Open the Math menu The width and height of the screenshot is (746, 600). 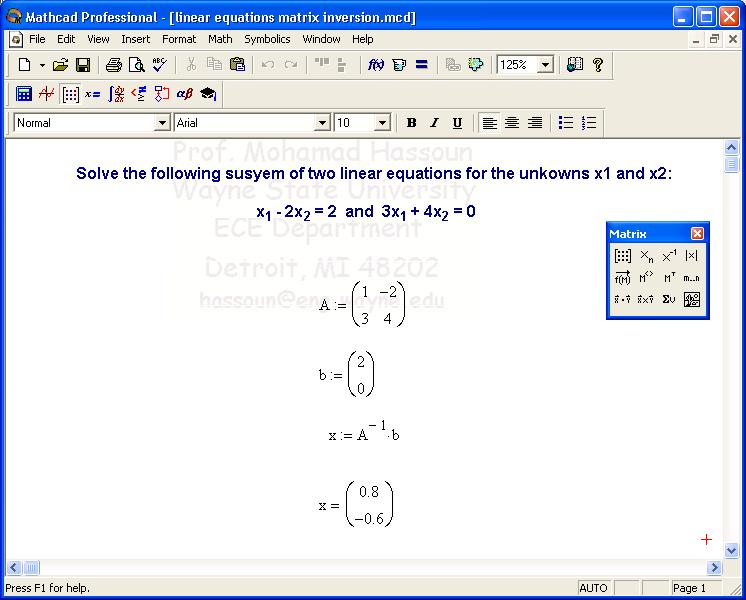[x=220, y=39]
